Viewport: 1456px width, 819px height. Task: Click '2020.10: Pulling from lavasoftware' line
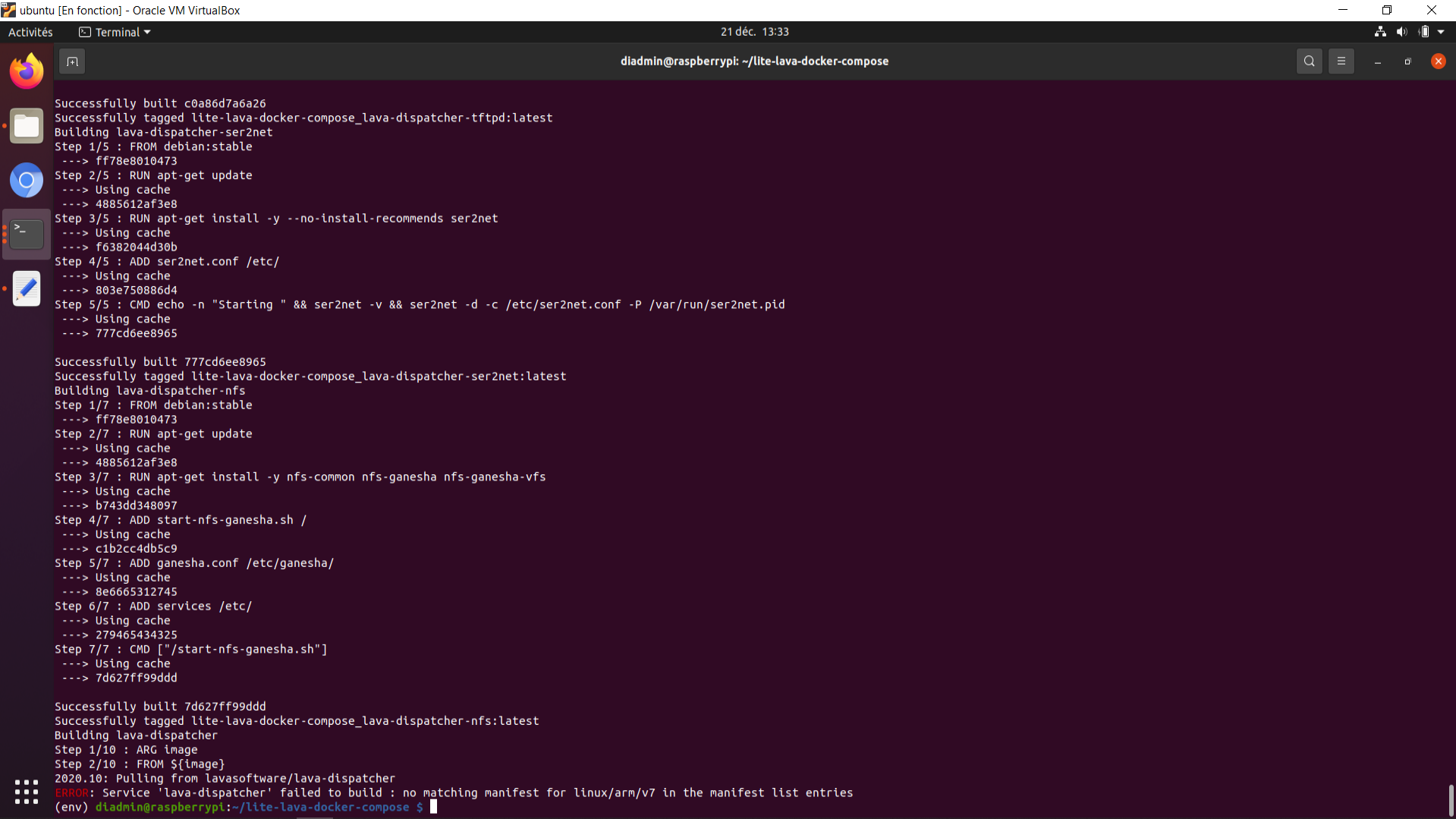point(225,778)
